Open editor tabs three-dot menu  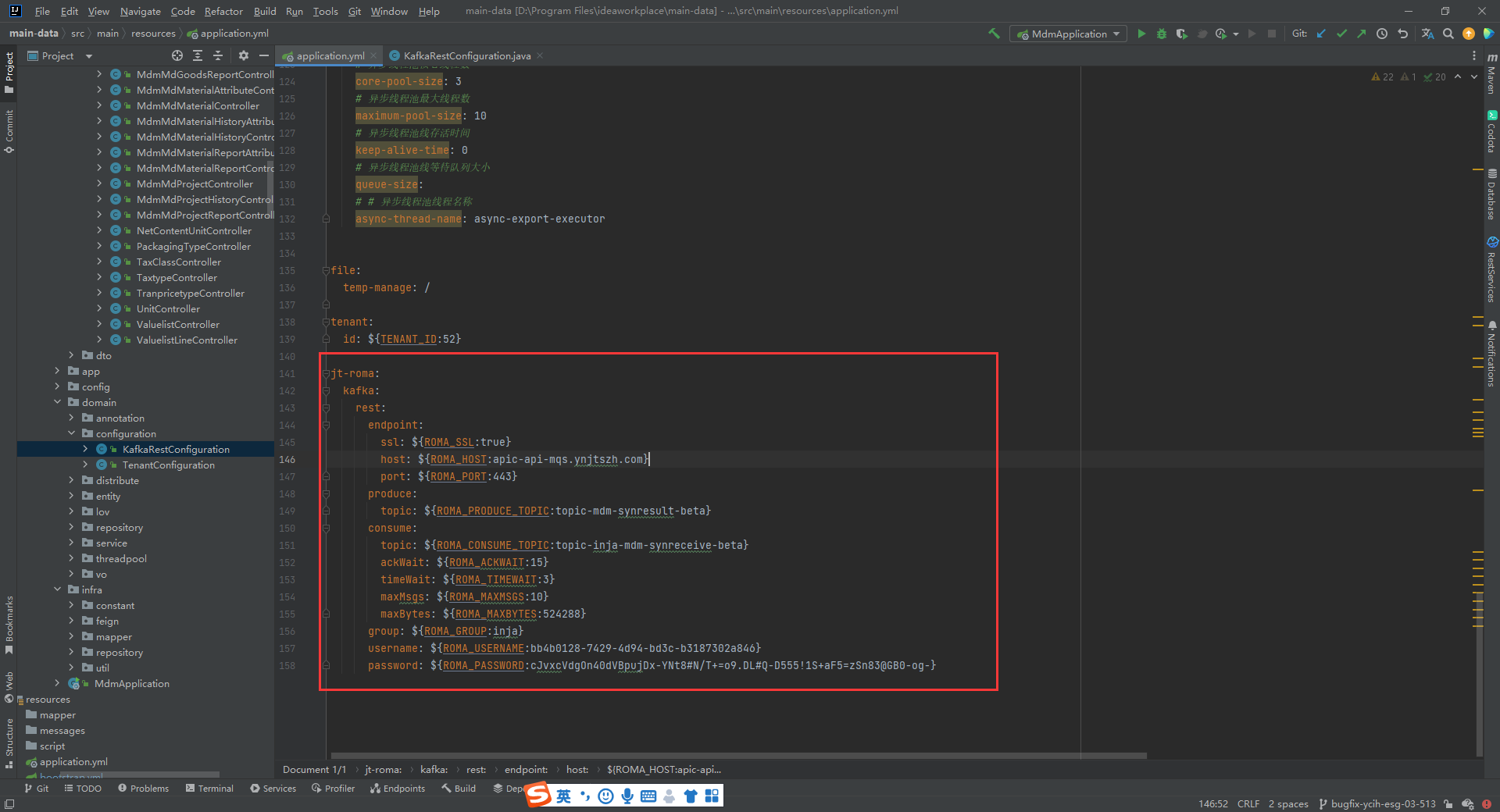pos(1474,55)
